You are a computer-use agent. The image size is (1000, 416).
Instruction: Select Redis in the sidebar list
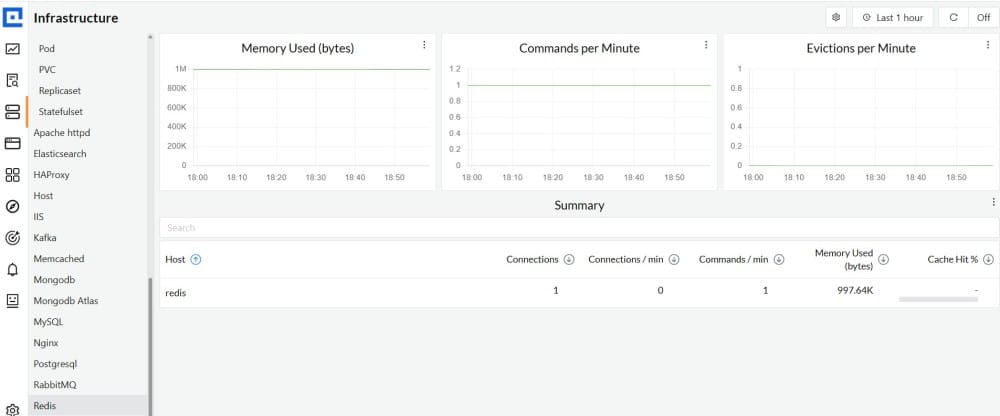88,406
